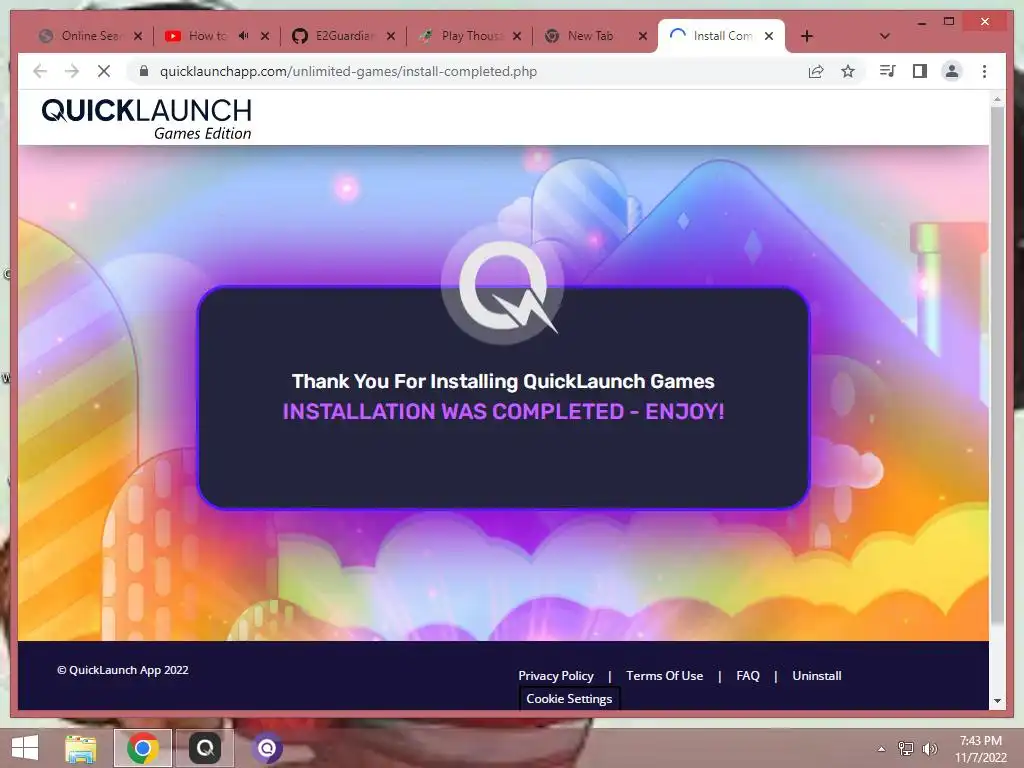Maximize the Chrome window
This screenshot has width=1024, height=768.
949,22
